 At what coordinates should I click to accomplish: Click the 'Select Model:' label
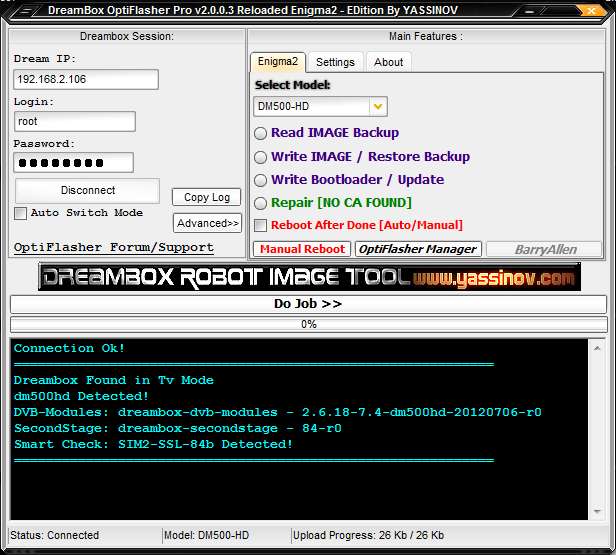click(x=293, y=85)
